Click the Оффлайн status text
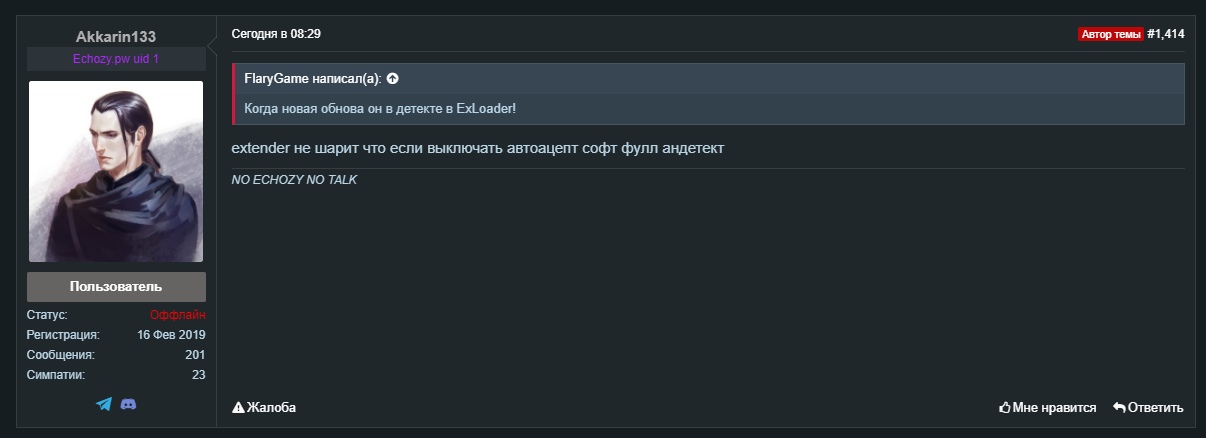Viewport: 1206px width, 438px height. pos(178,315)
